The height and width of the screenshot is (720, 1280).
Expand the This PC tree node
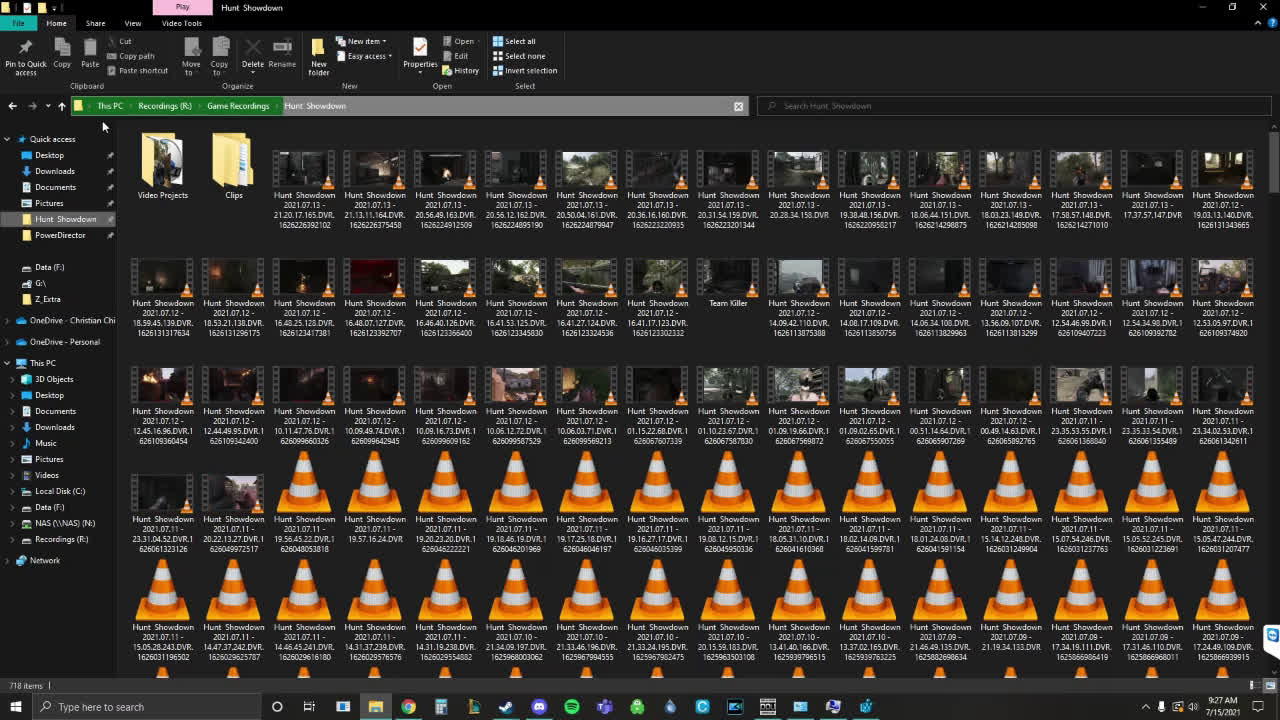tap(8, 363)
